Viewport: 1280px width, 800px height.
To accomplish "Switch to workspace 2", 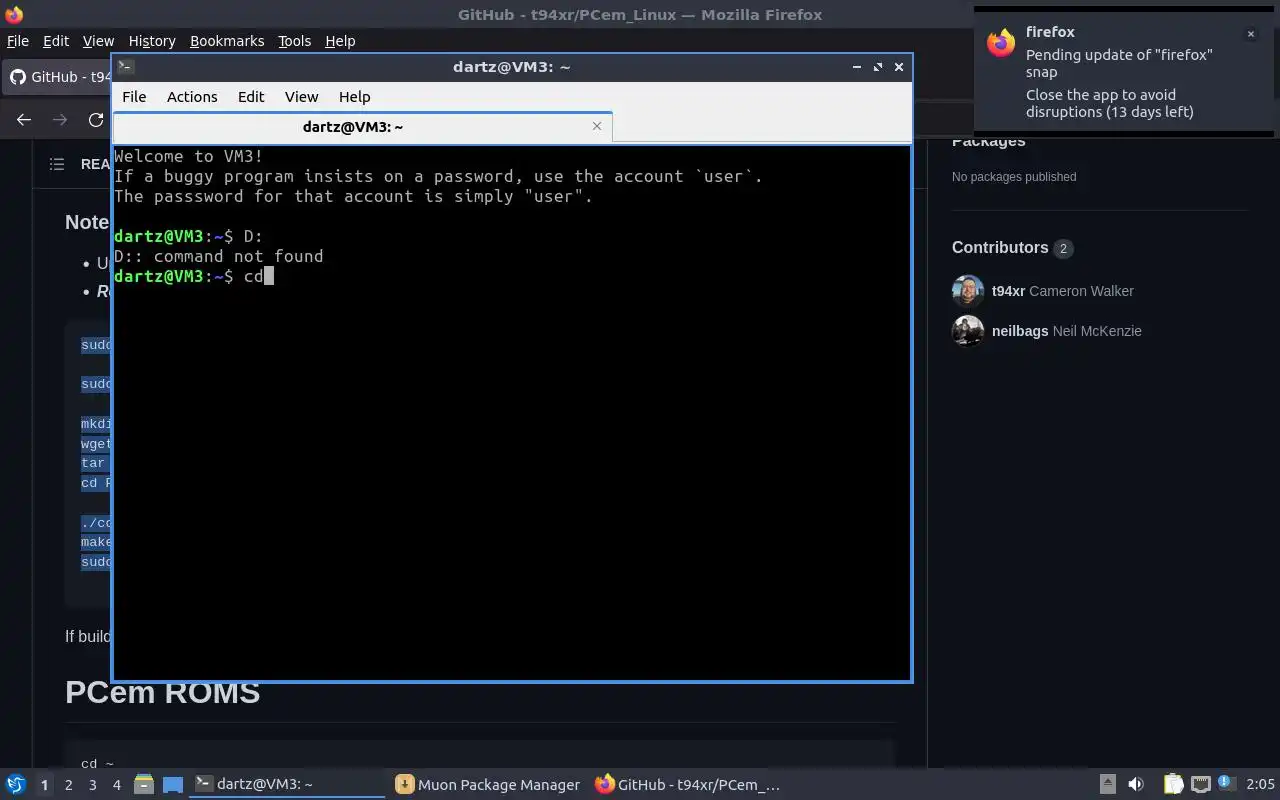I will [68, 785].
